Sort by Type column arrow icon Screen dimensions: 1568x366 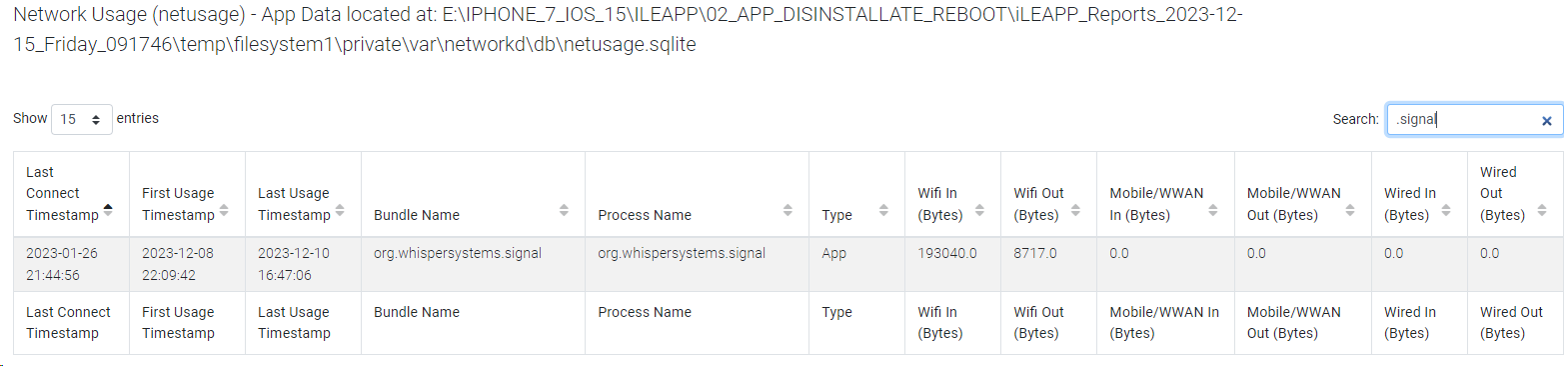tap(883, 210)
